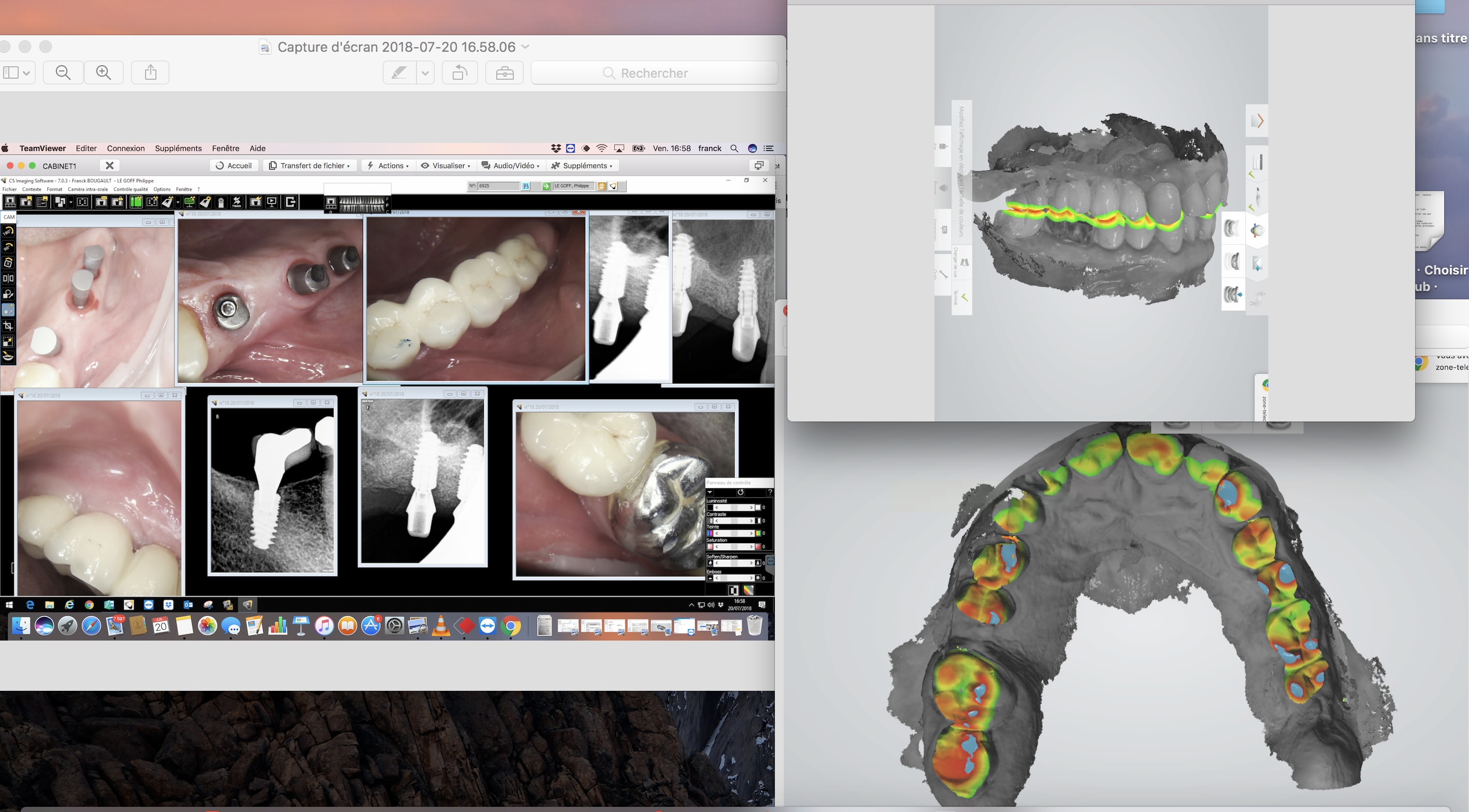Rotate the image with the rotate icon
Screen dimensions: 1469x812
point(459,73)
